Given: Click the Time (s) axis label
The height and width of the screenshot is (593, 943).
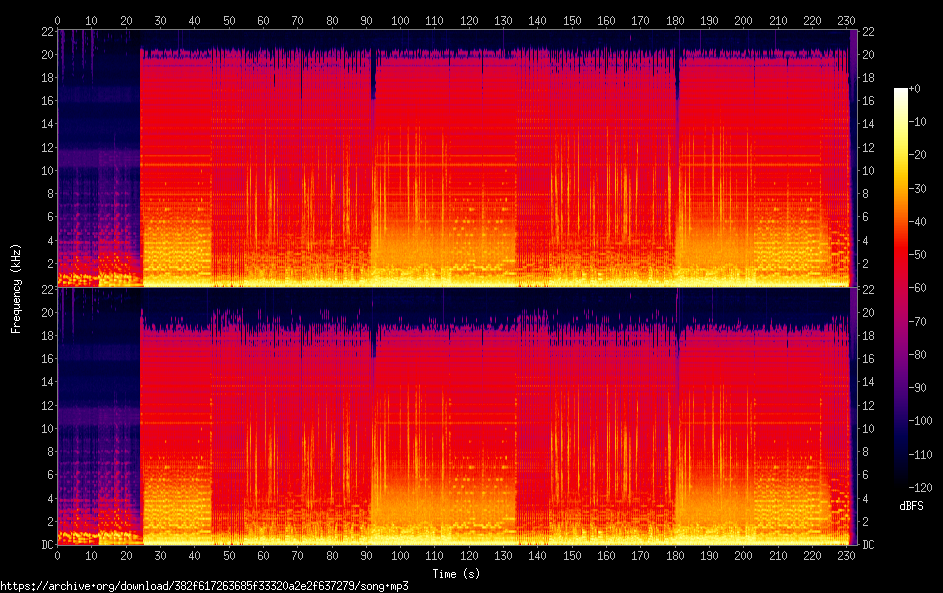Looking at the screenshot, I should click(456, 574).
